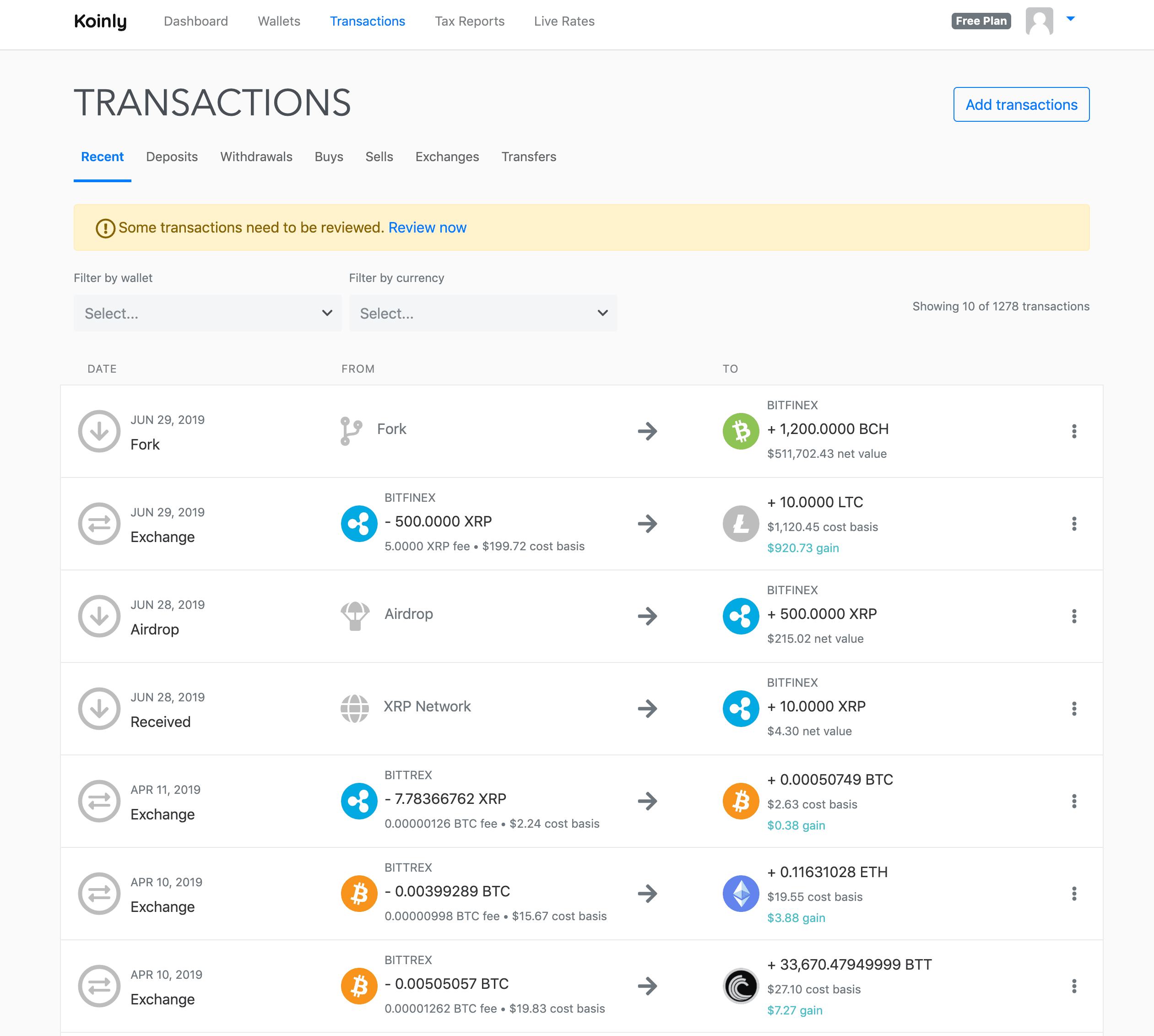Open options menu for Airdrop transaction row
Viewport: 1154px width, 1036px height.
click(1074, 616)
